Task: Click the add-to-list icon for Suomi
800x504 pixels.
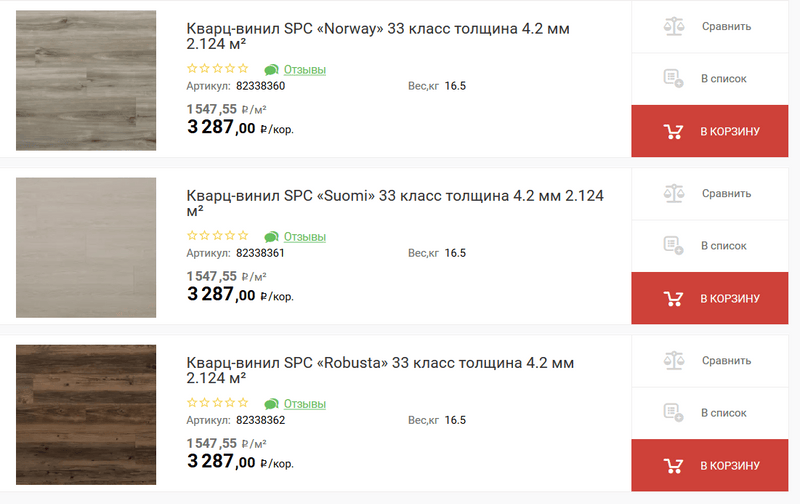Action: [x=673, y=245]
